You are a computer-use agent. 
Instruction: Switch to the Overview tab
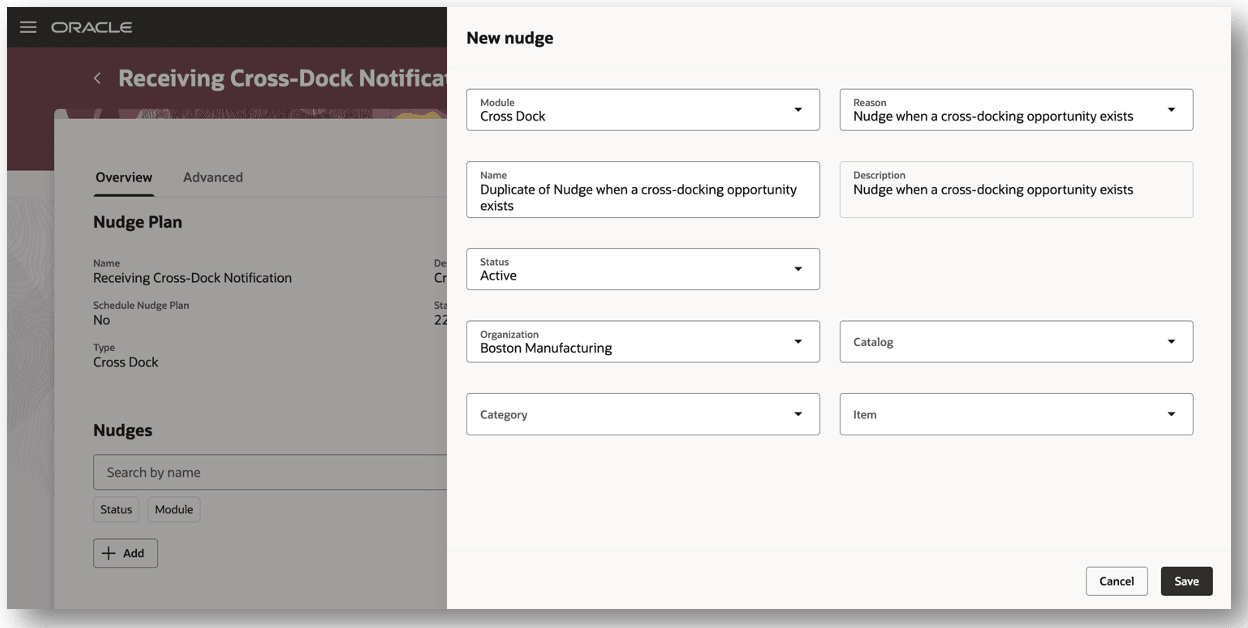(124, 177)
